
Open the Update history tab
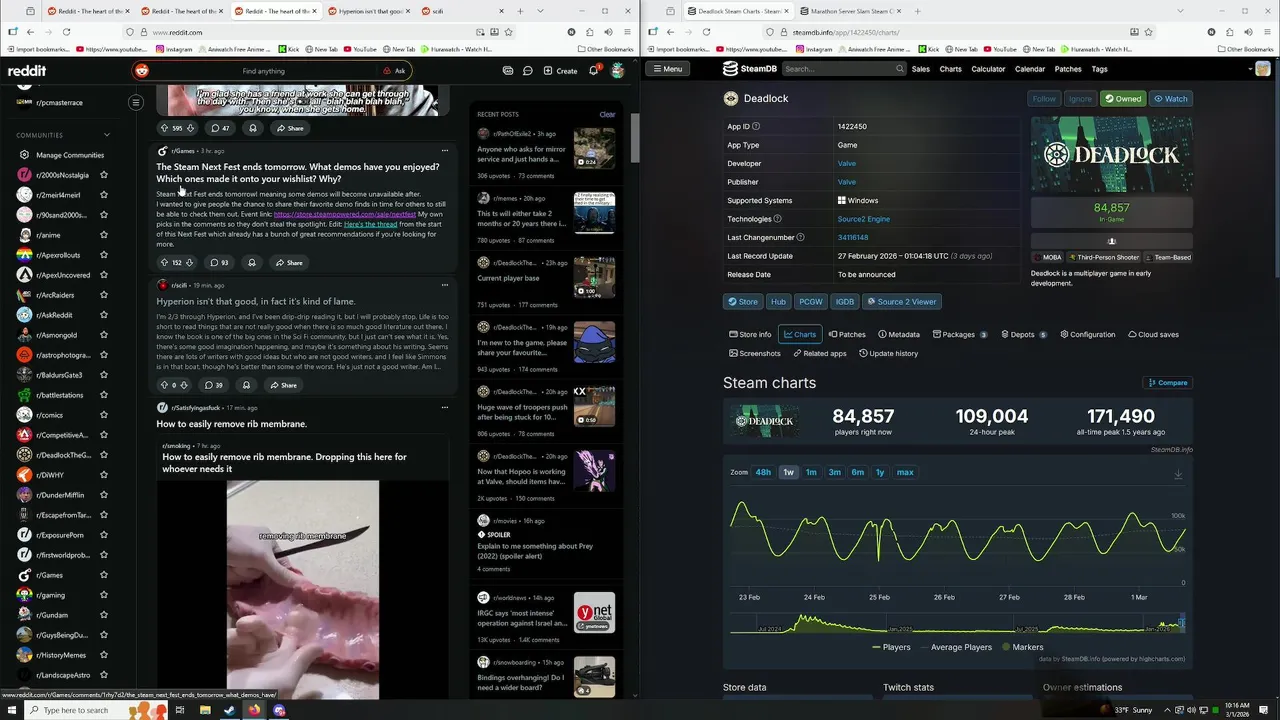pos(888,353)
